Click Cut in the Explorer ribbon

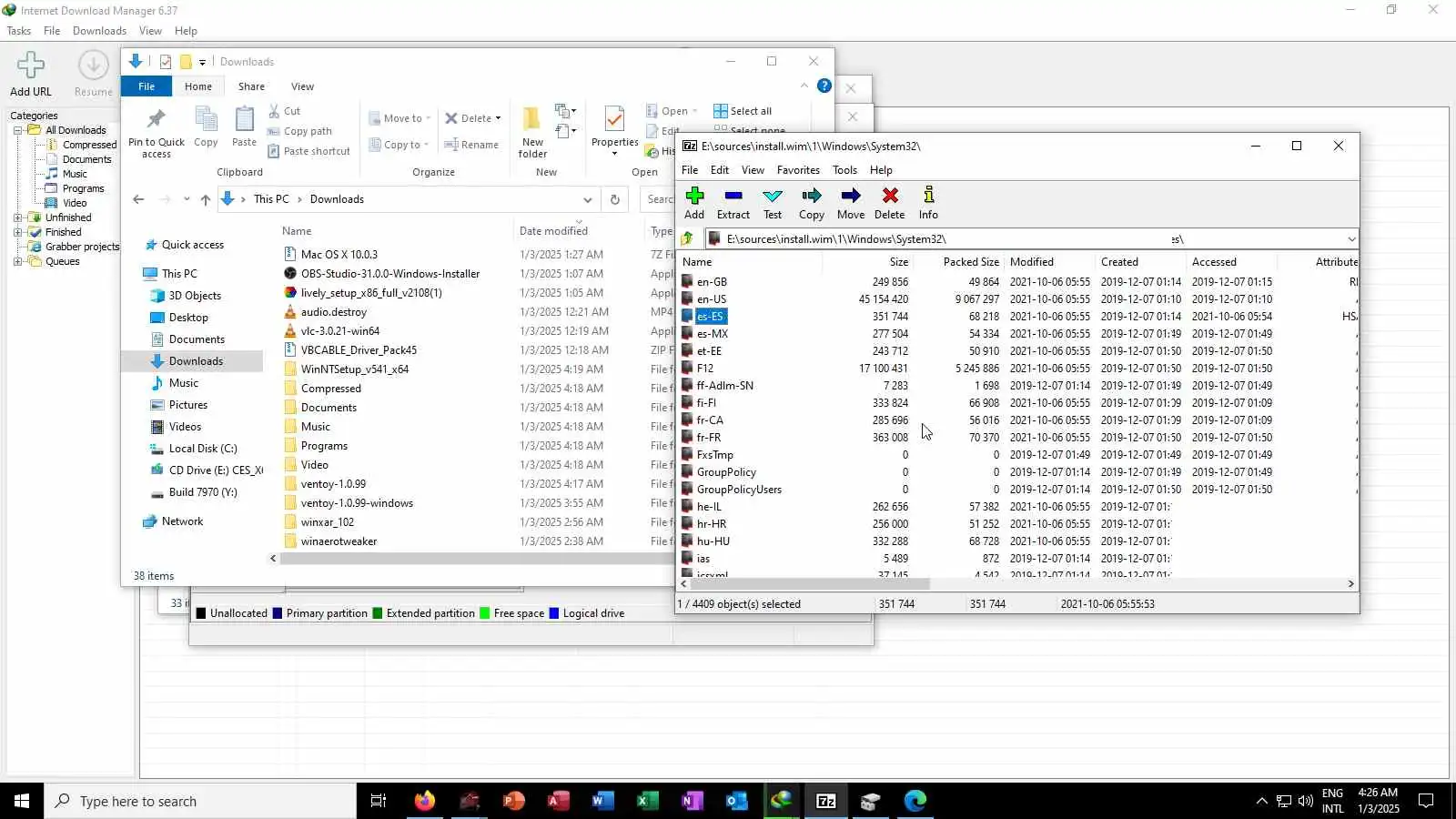(x=284, y=111)
